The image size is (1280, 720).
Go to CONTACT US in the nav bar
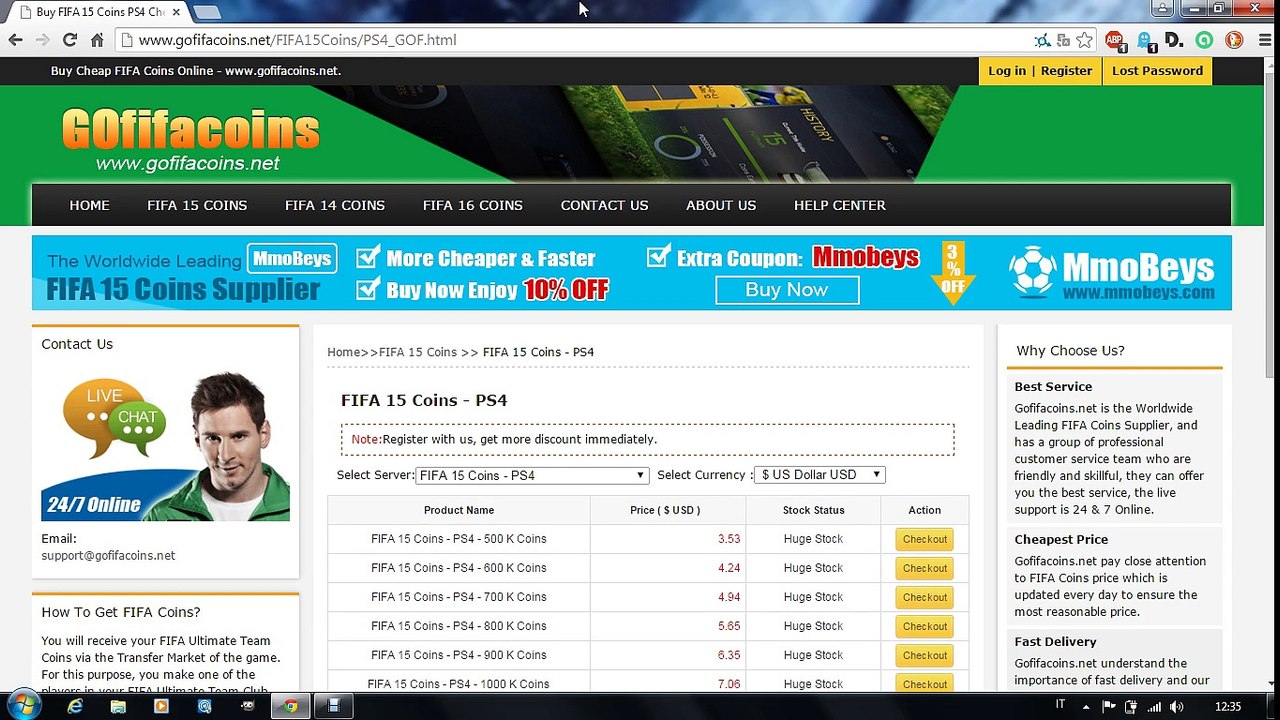604,205
